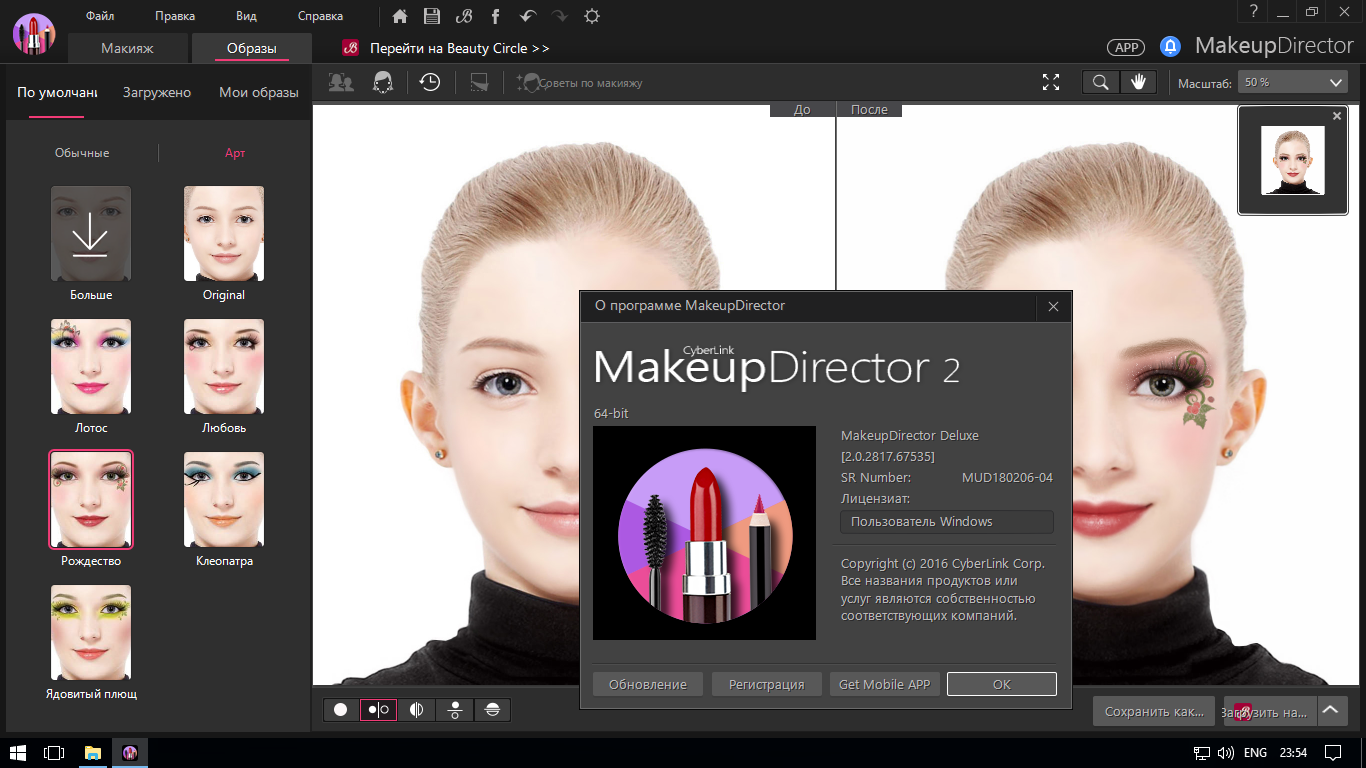
Task: Apply the Любовь look thumbnail
Action: 224,367
